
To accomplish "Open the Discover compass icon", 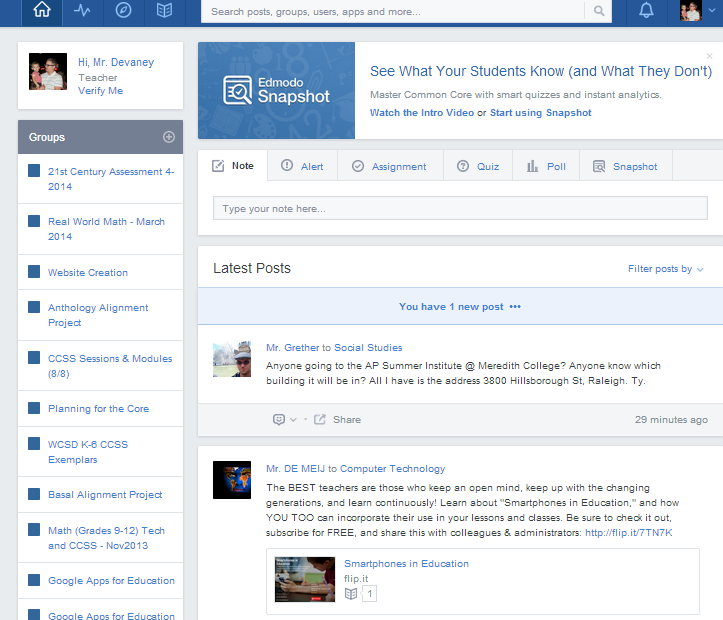I will (124, 10).
